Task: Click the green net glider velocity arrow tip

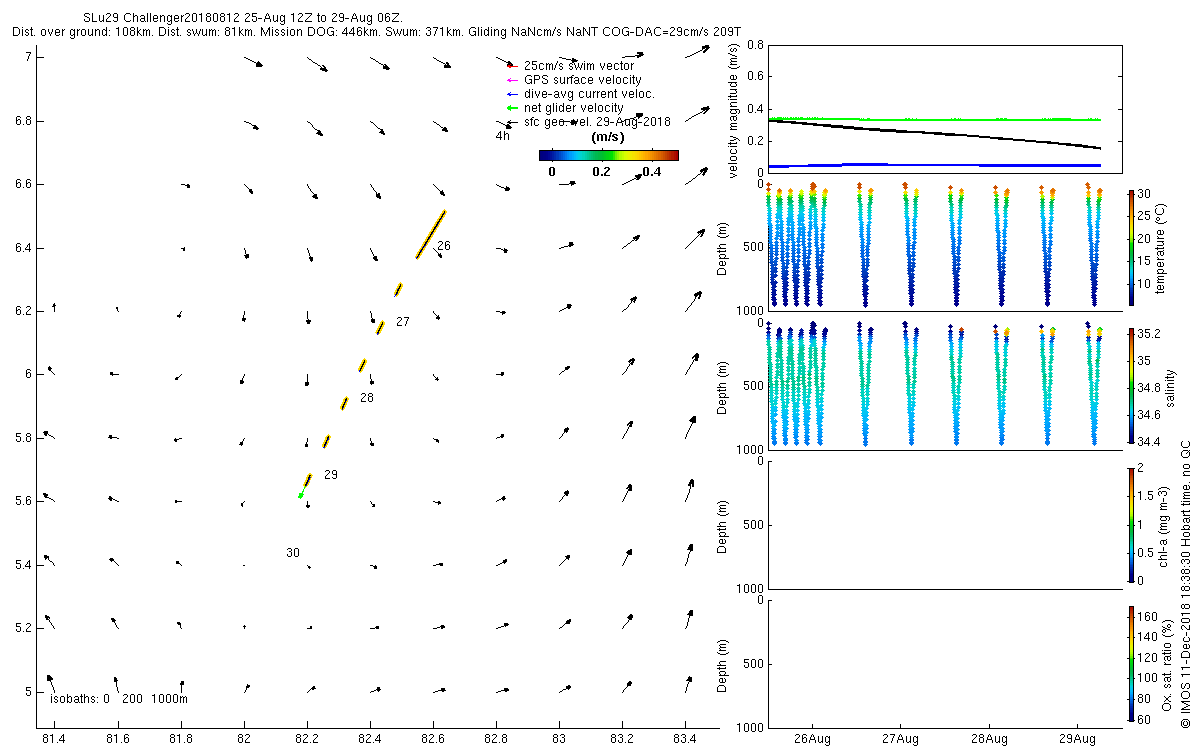Action: pos(300,495)
